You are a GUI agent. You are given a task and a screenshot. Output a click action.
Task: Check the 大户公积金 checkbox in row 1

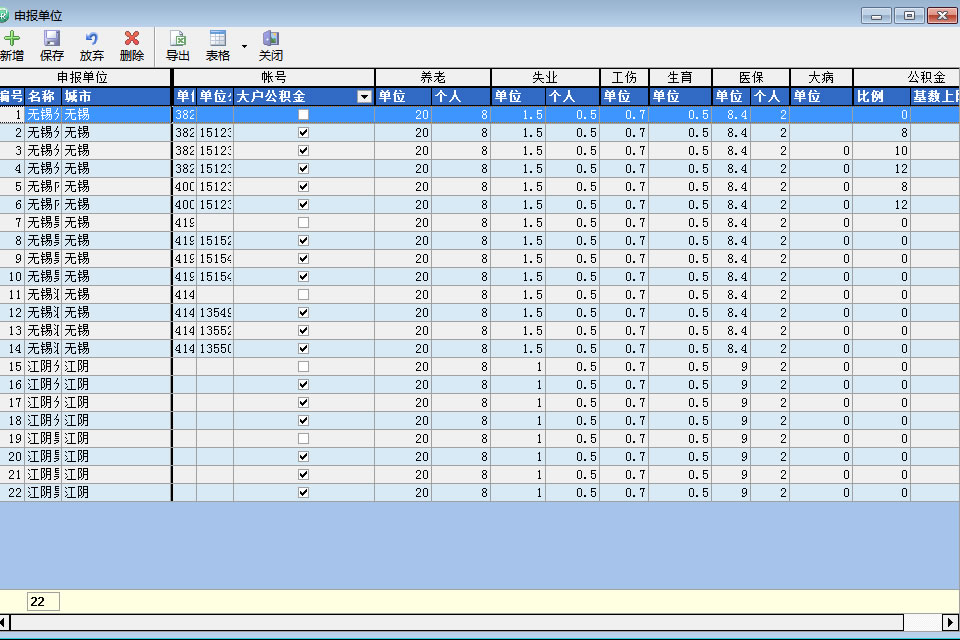(304, 115)
